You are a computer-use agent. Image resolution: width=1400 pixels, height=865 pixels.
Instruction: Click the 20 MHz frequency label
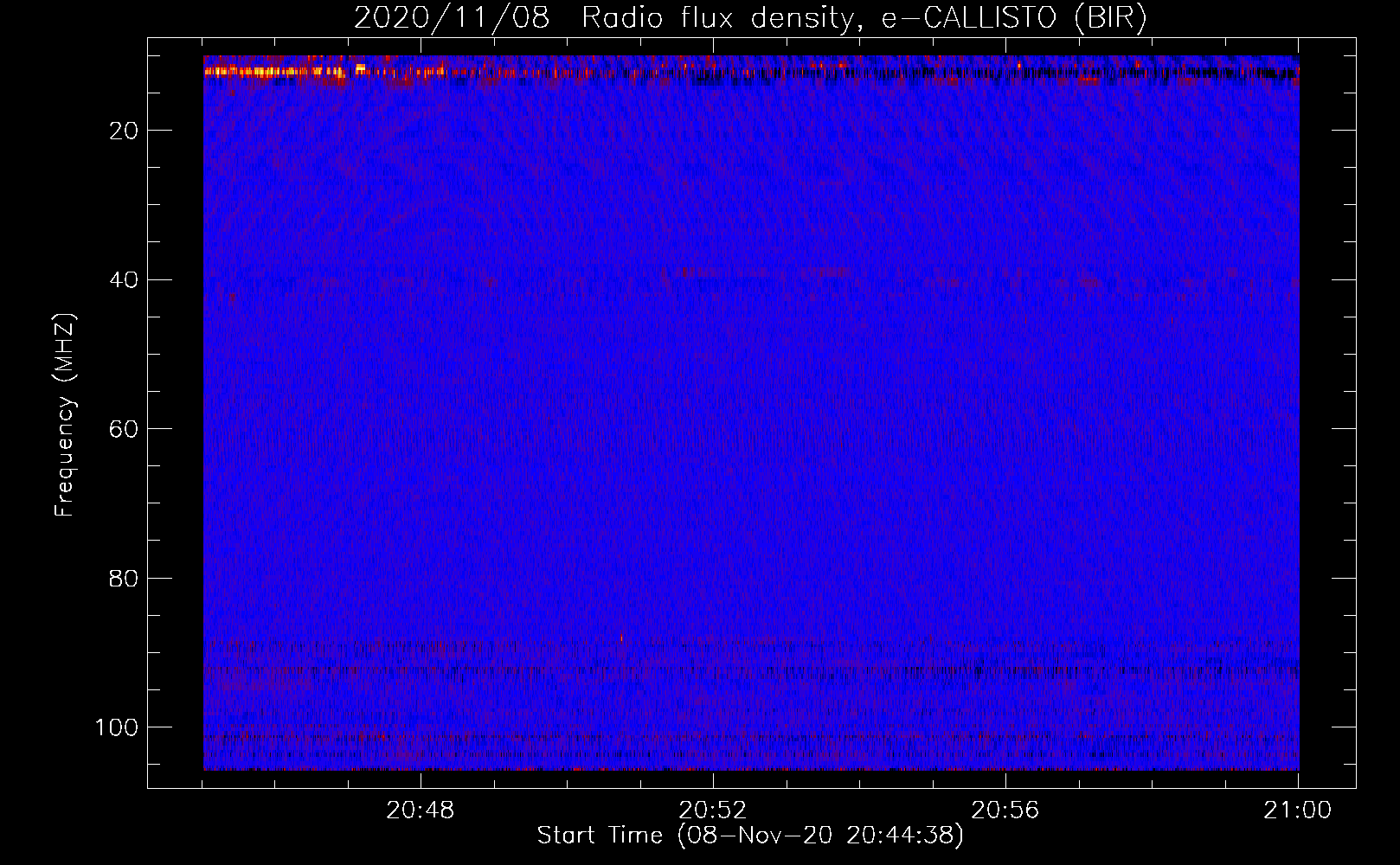click(124, 131)
